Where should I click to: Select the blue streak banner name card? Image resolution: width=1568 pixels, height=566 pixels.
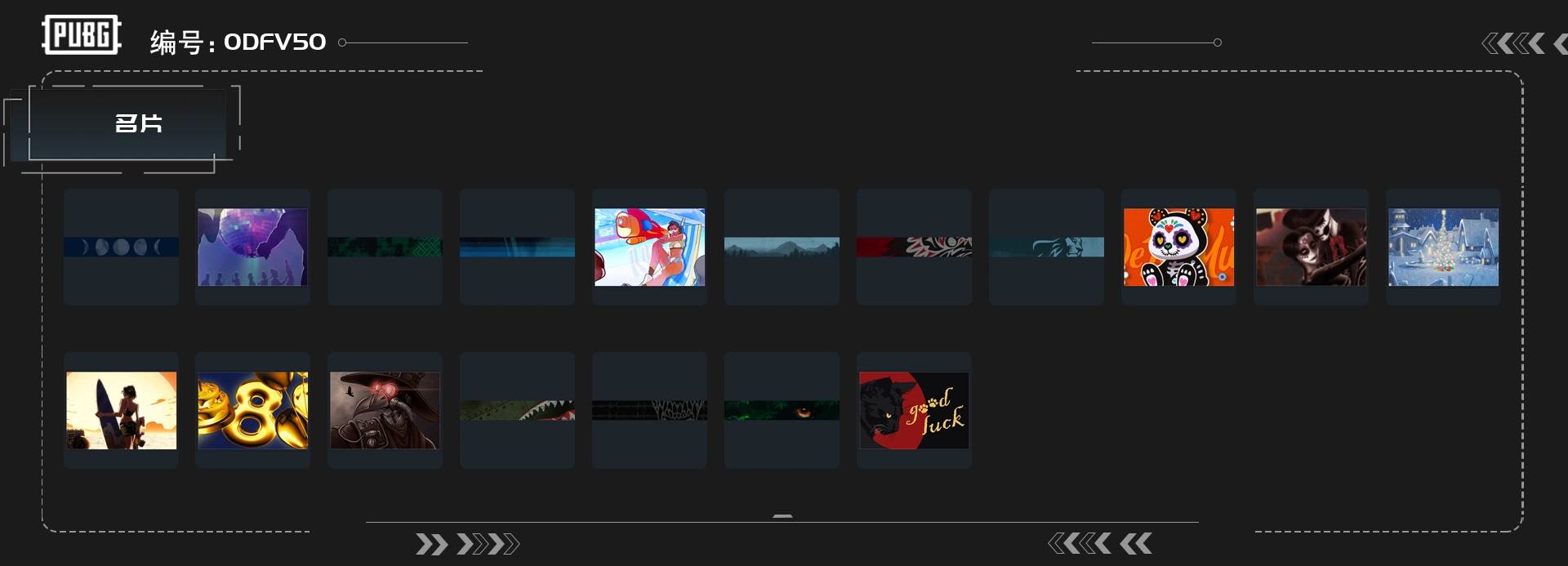point(518,247)
